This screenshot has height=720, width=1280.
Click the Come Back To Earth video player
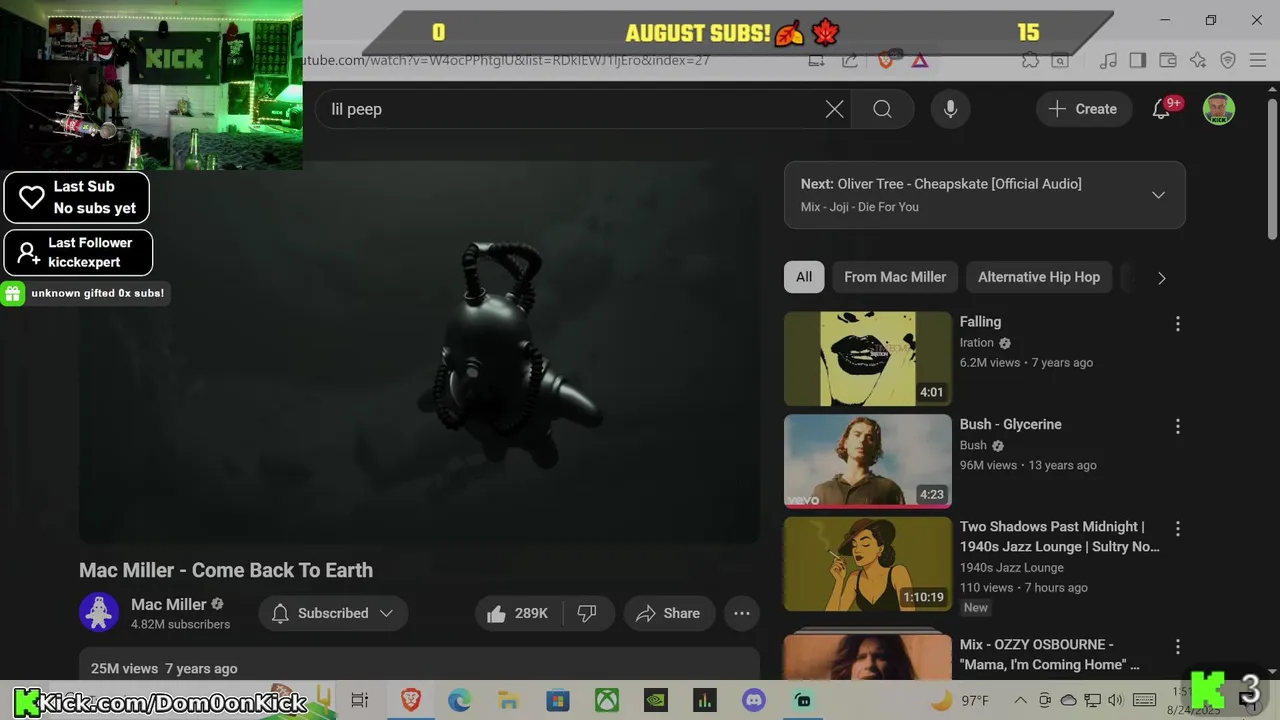click(420, 354)
